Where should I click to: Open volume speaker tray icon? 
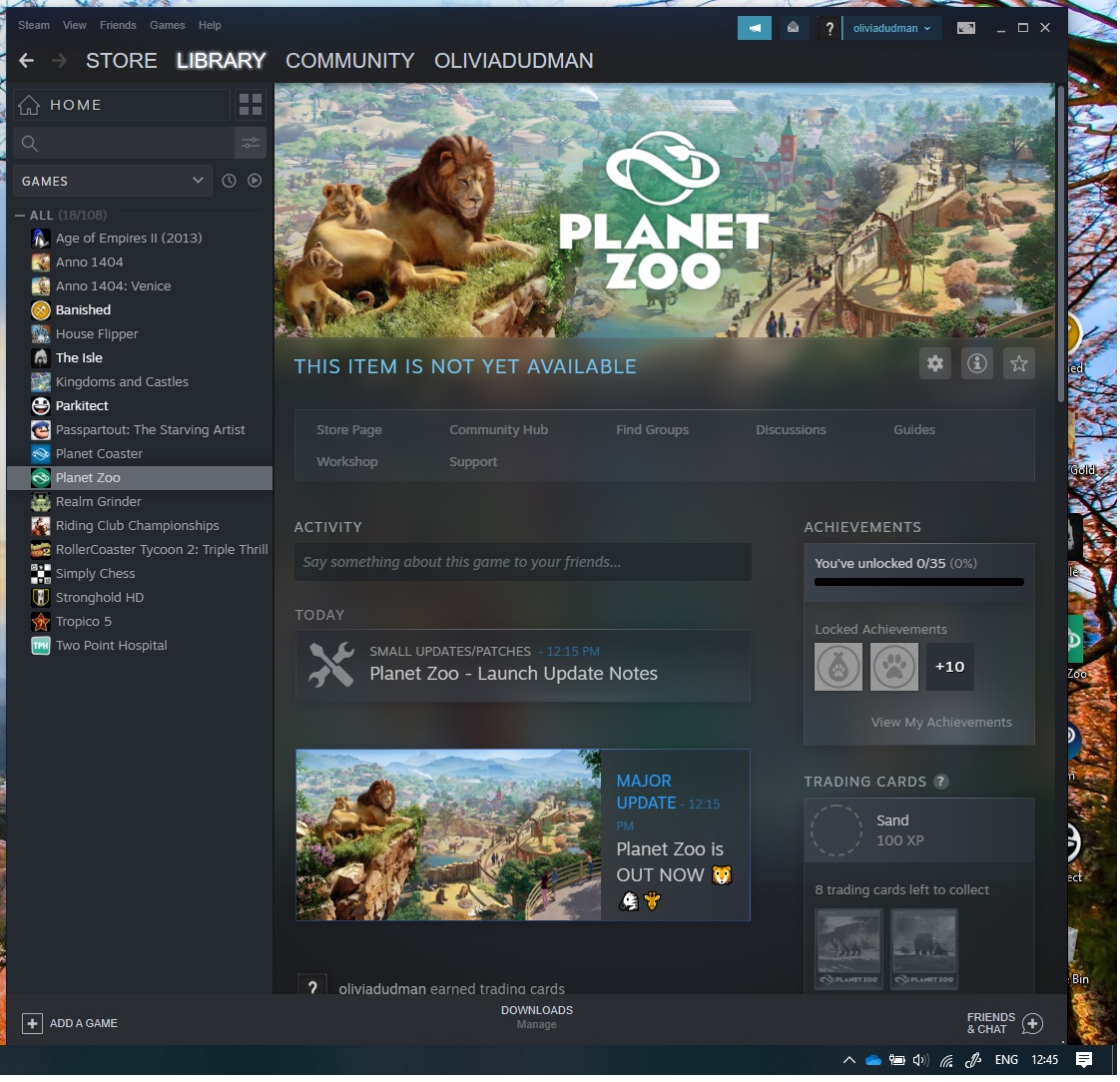[920, 1060]
